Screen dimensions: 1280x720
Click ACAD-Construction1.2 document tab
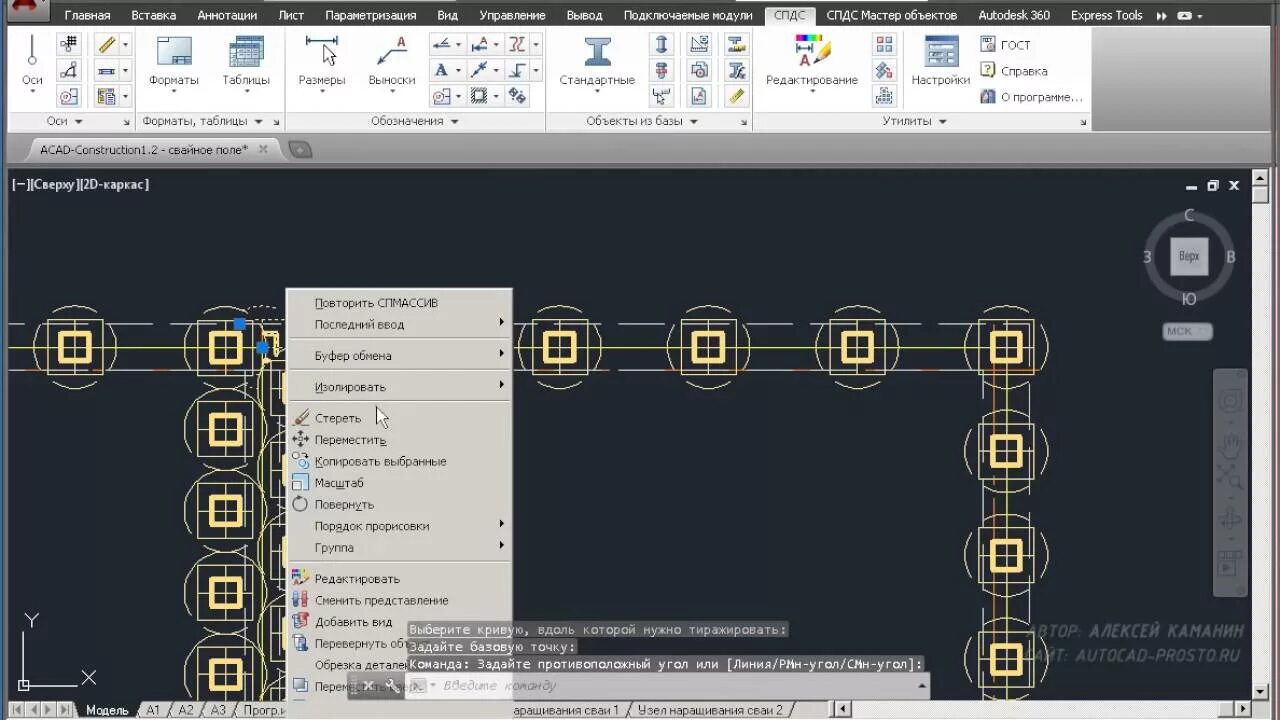tap(143, 149)
